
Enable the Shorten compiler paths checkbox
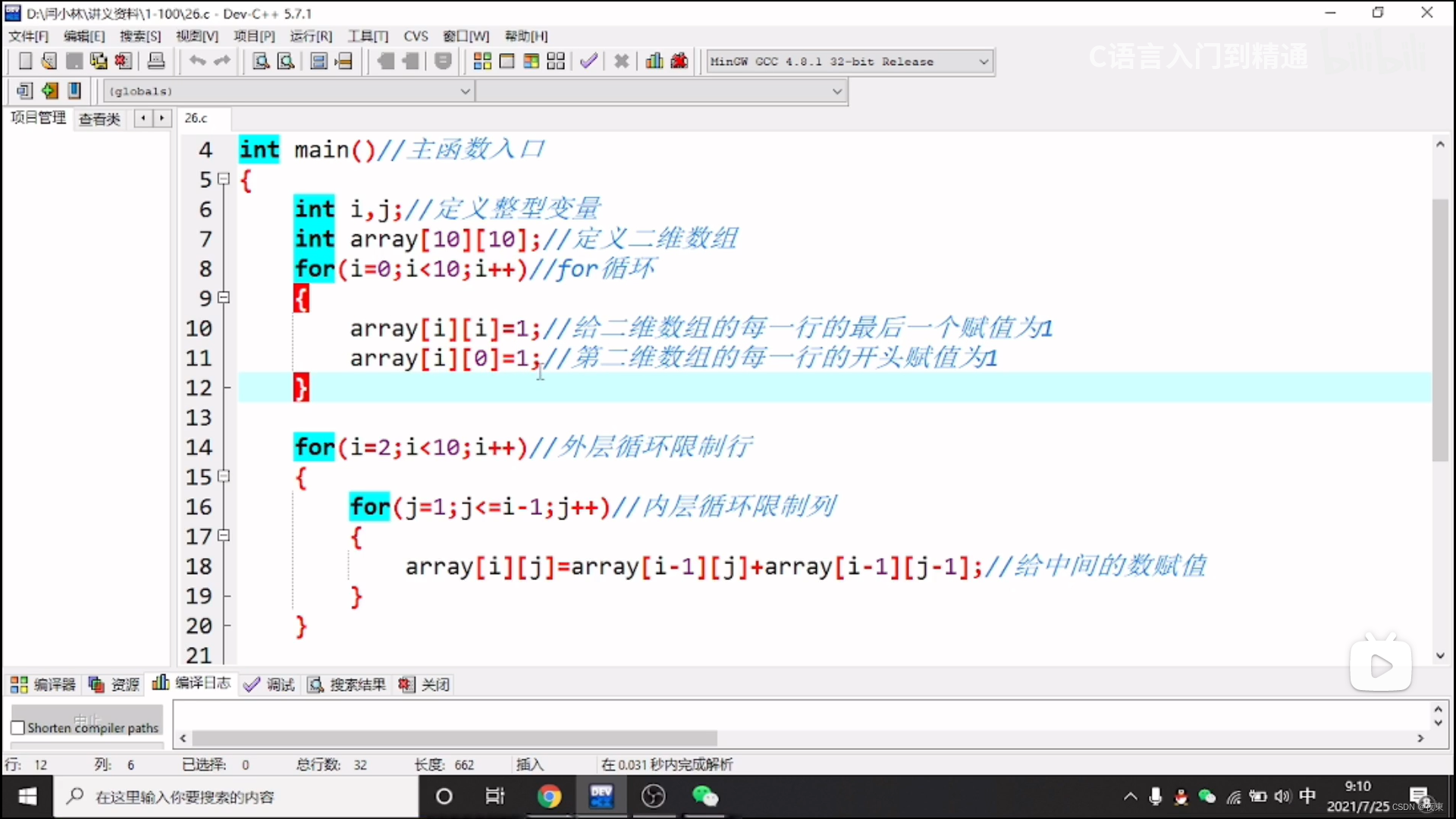17,726
